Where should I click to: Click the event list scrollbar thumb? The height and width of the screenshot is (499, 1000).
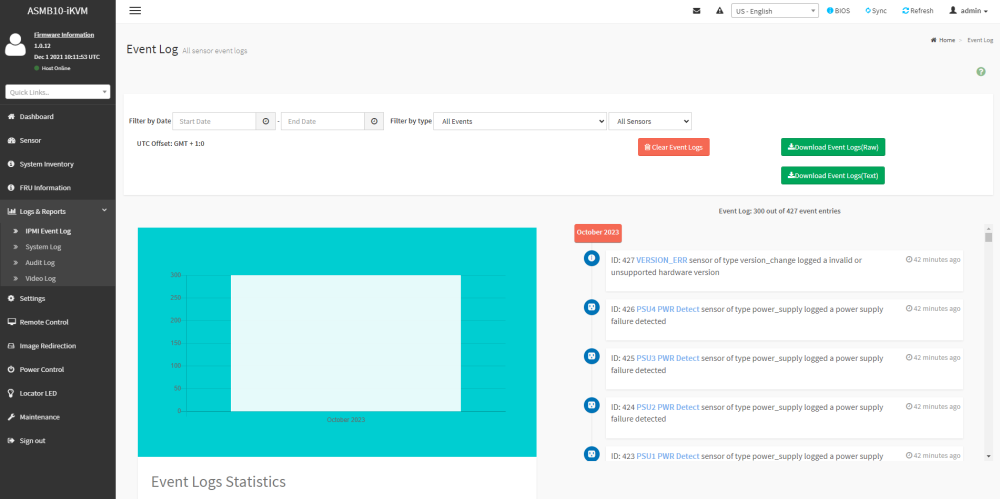click(989, 237)
